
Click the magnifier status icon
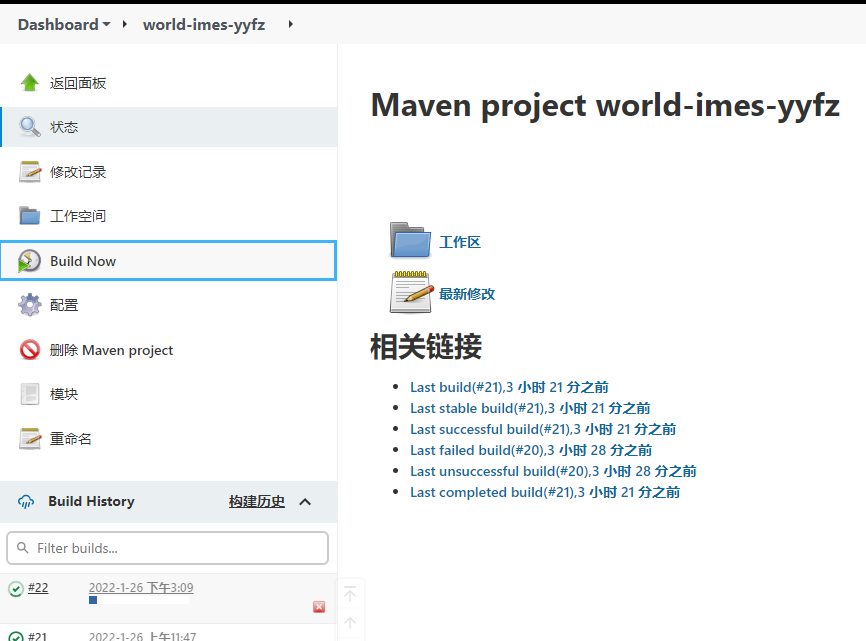point(30,127)
